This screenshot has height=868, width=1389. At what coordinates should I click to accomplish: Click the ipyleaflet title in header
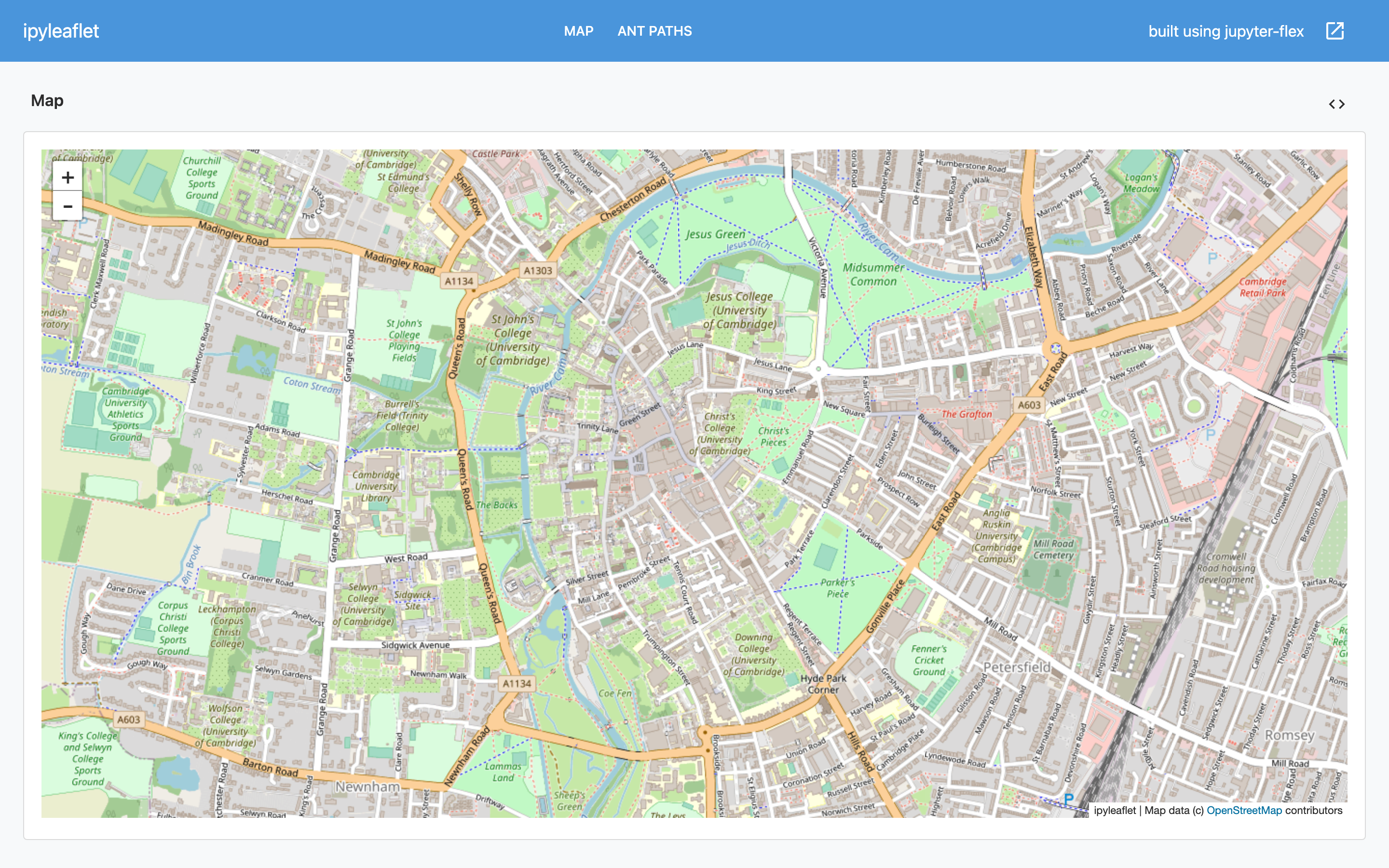coord(61,31)
